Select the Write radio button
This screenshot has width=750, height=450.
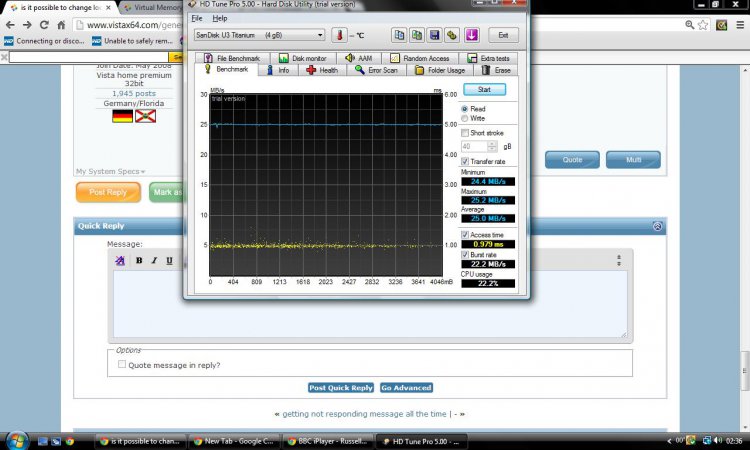[464, 118]
